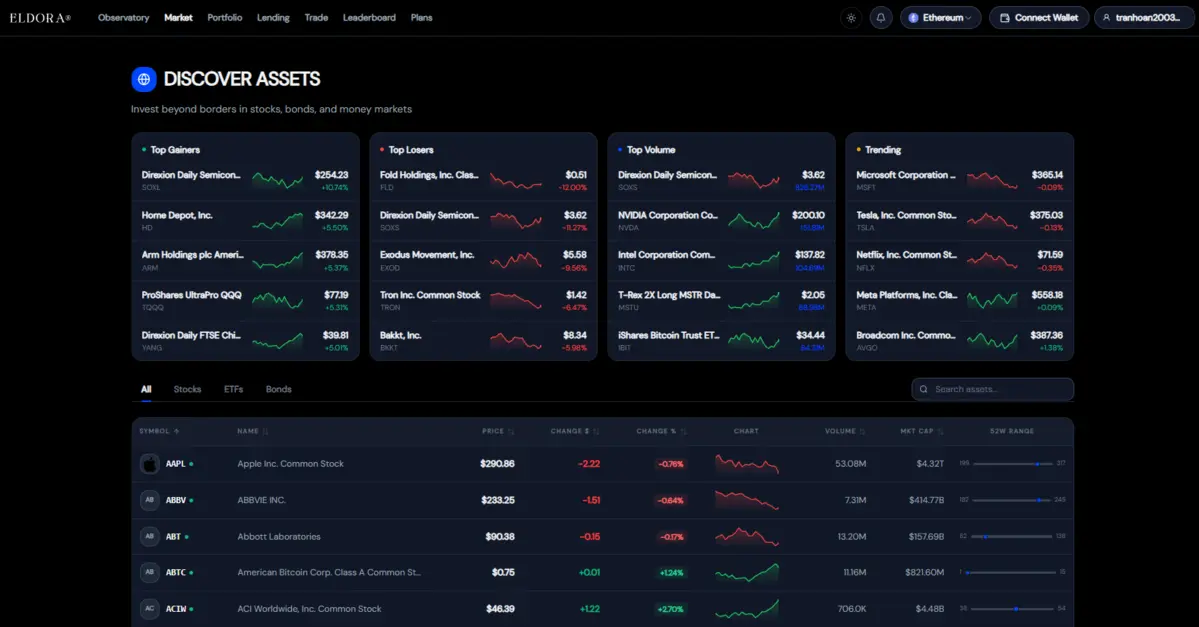
Task: Open Fold Holdings in Top Losers
Action: tap(483, 180)
